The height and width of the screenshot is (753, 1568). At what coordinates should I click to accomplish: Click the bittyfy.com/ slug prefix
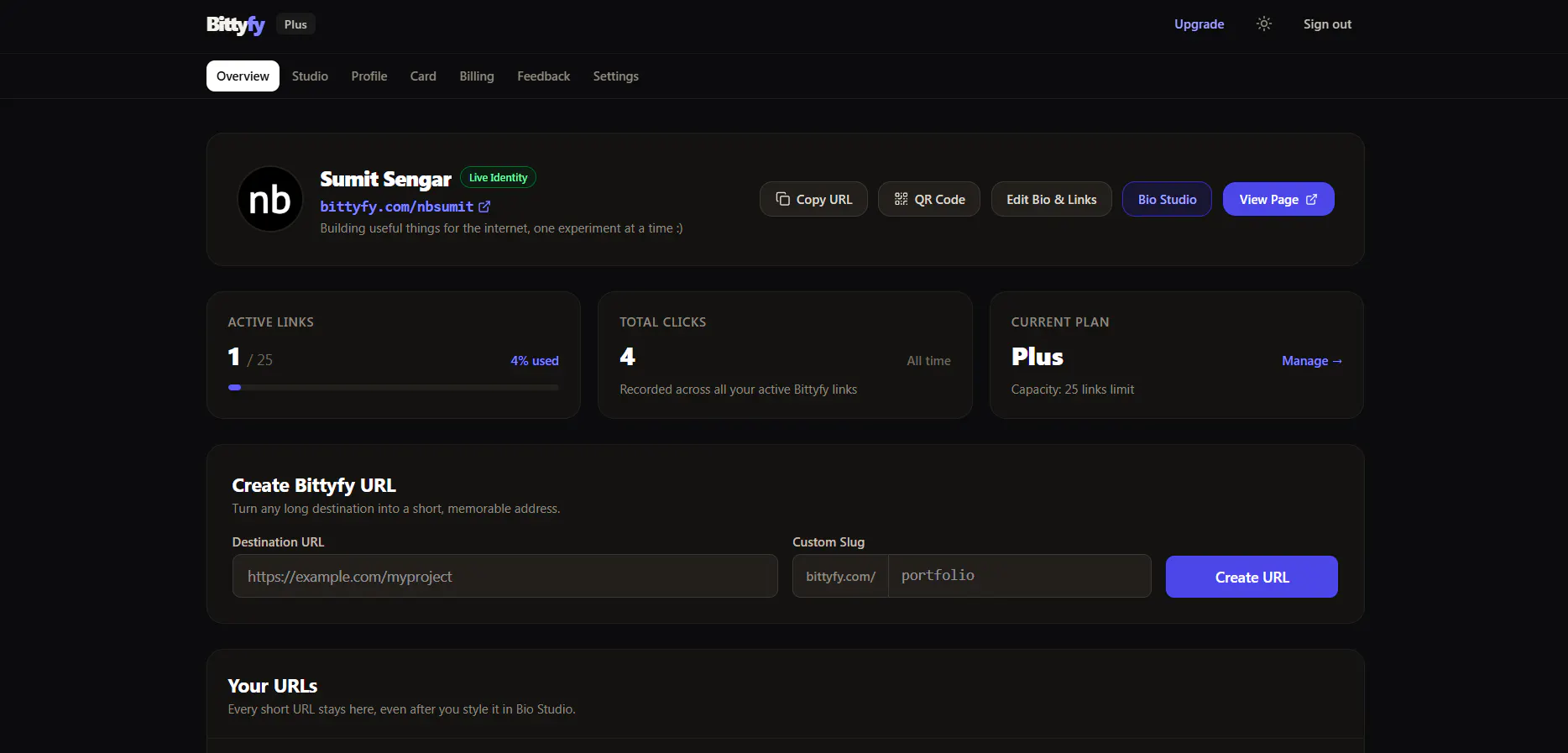(x=840, y=576)
